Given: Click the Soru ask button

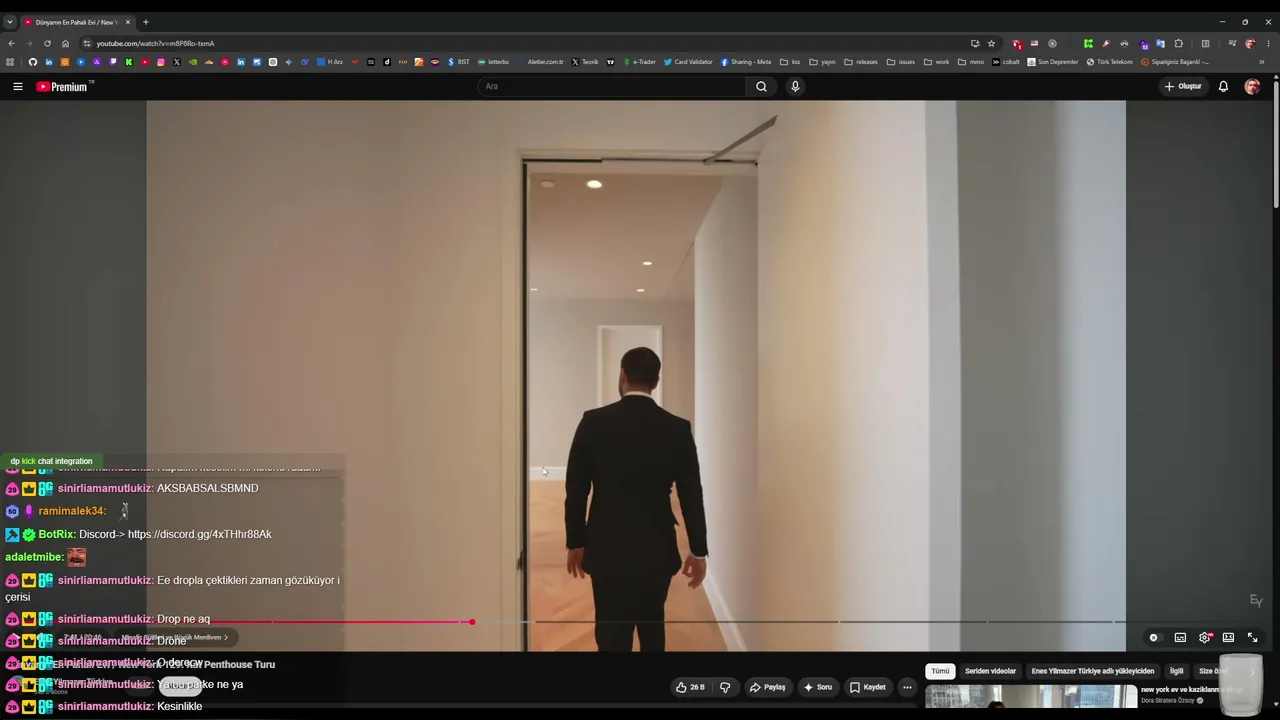Looking at the screenshot, I should pyautogui.click(x=818, y=687).
